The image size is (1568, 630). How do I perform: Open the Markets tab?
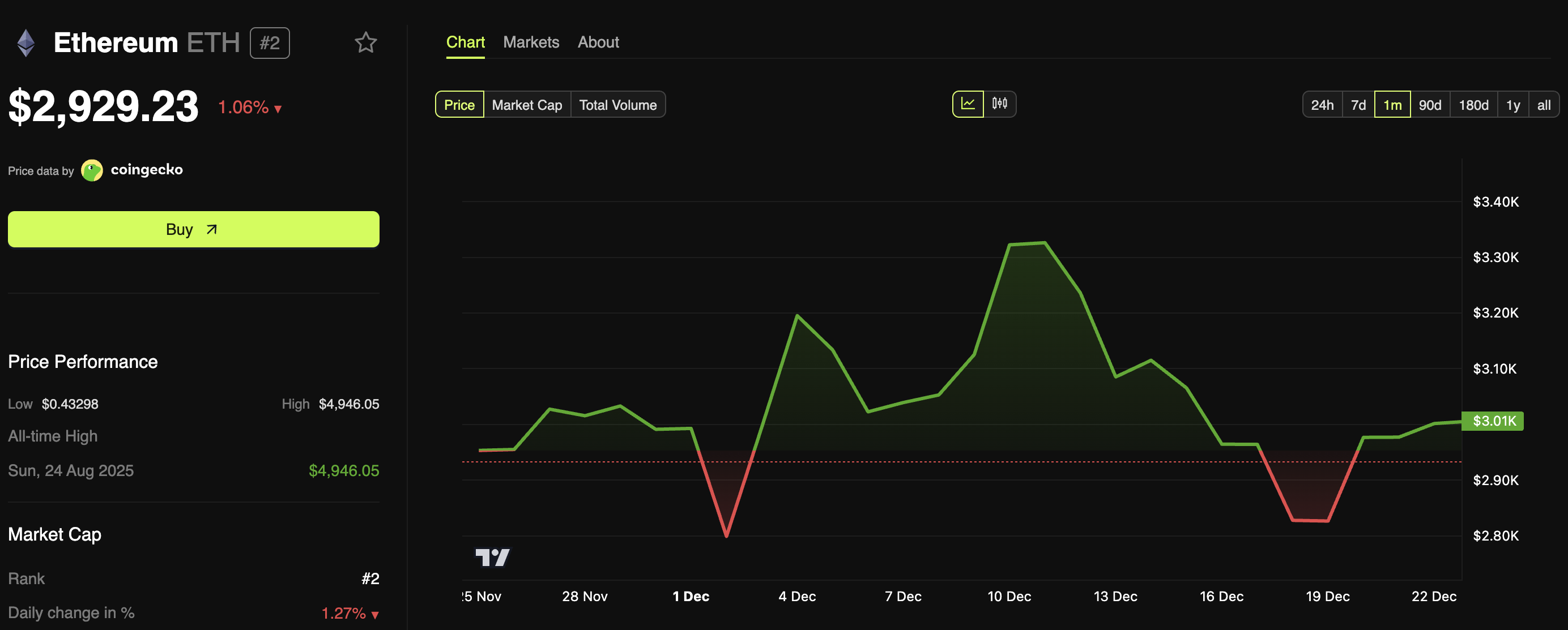pos(531,42)
